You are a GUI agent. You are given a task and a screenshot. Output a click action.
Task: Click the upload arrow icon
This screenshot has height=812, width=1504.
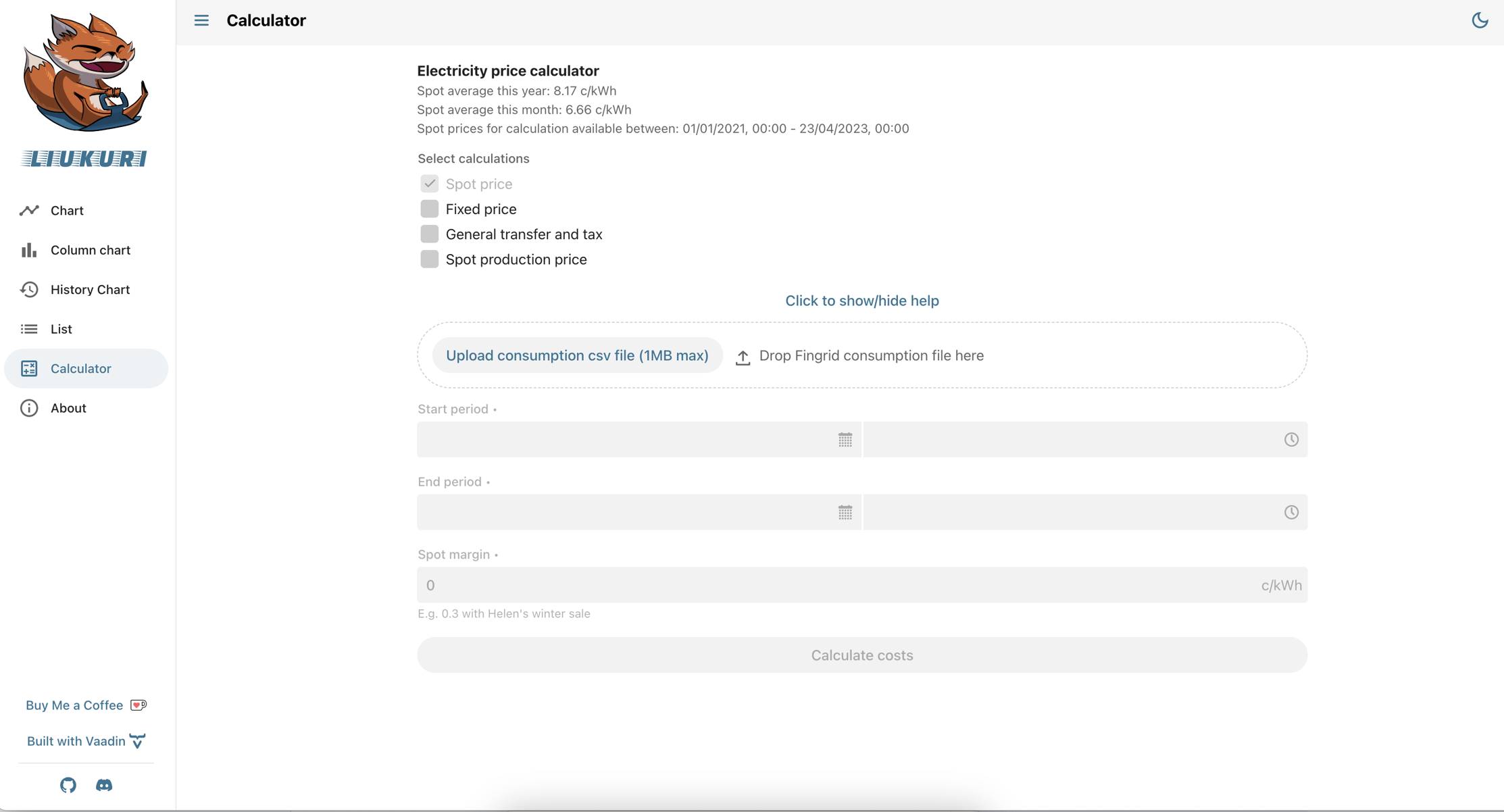[743, 357]
